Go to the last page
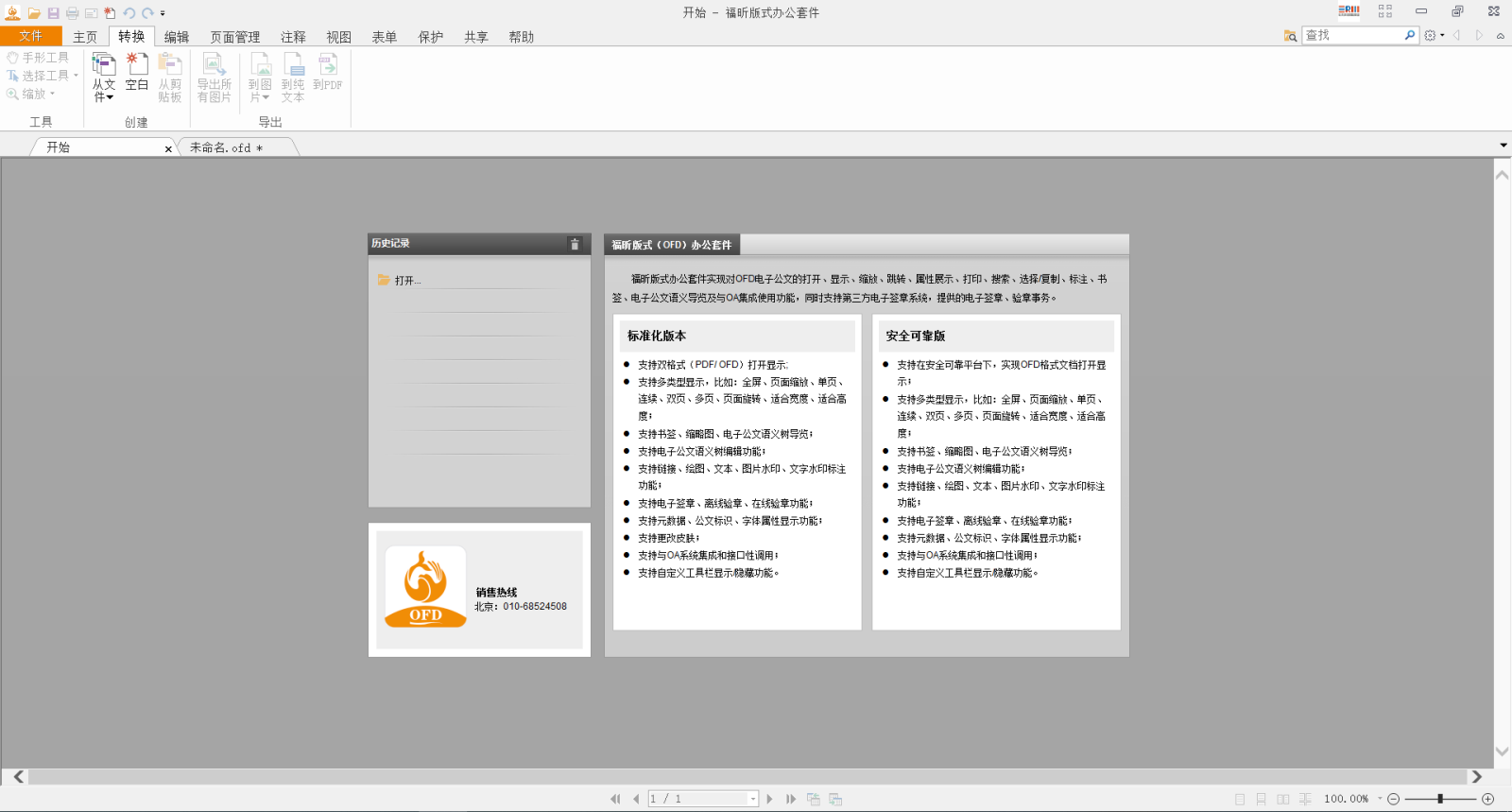 coord(791,799)
